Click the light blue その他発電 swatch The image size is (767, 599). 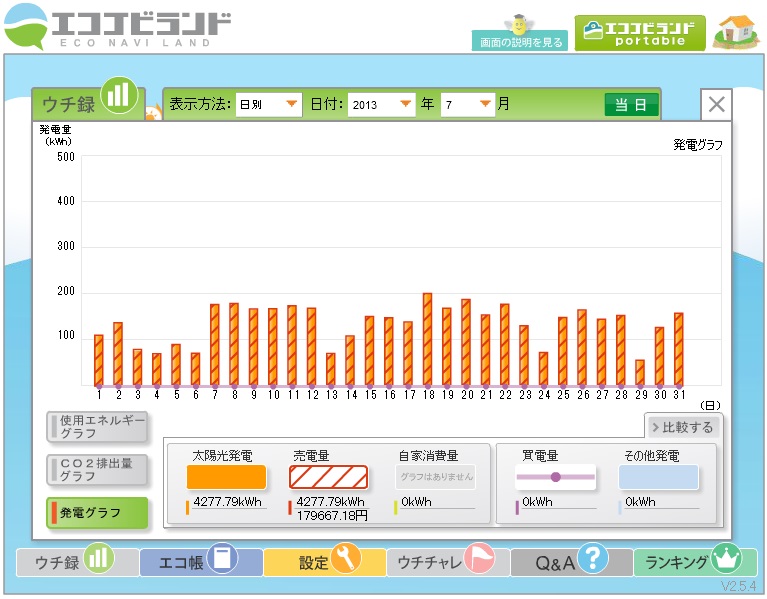(x=658, y=477)
